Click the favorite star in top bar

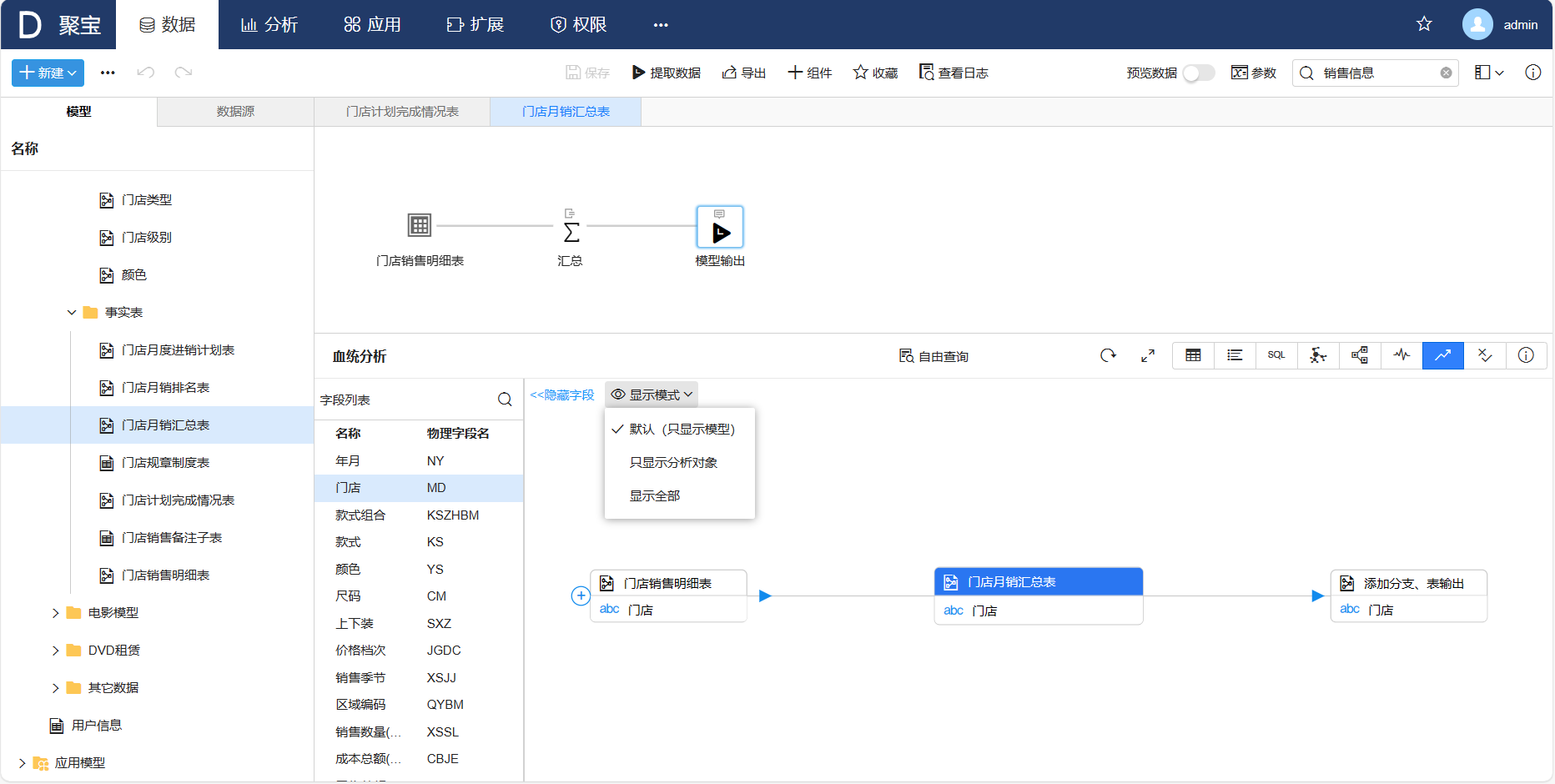coord(1424,24)
